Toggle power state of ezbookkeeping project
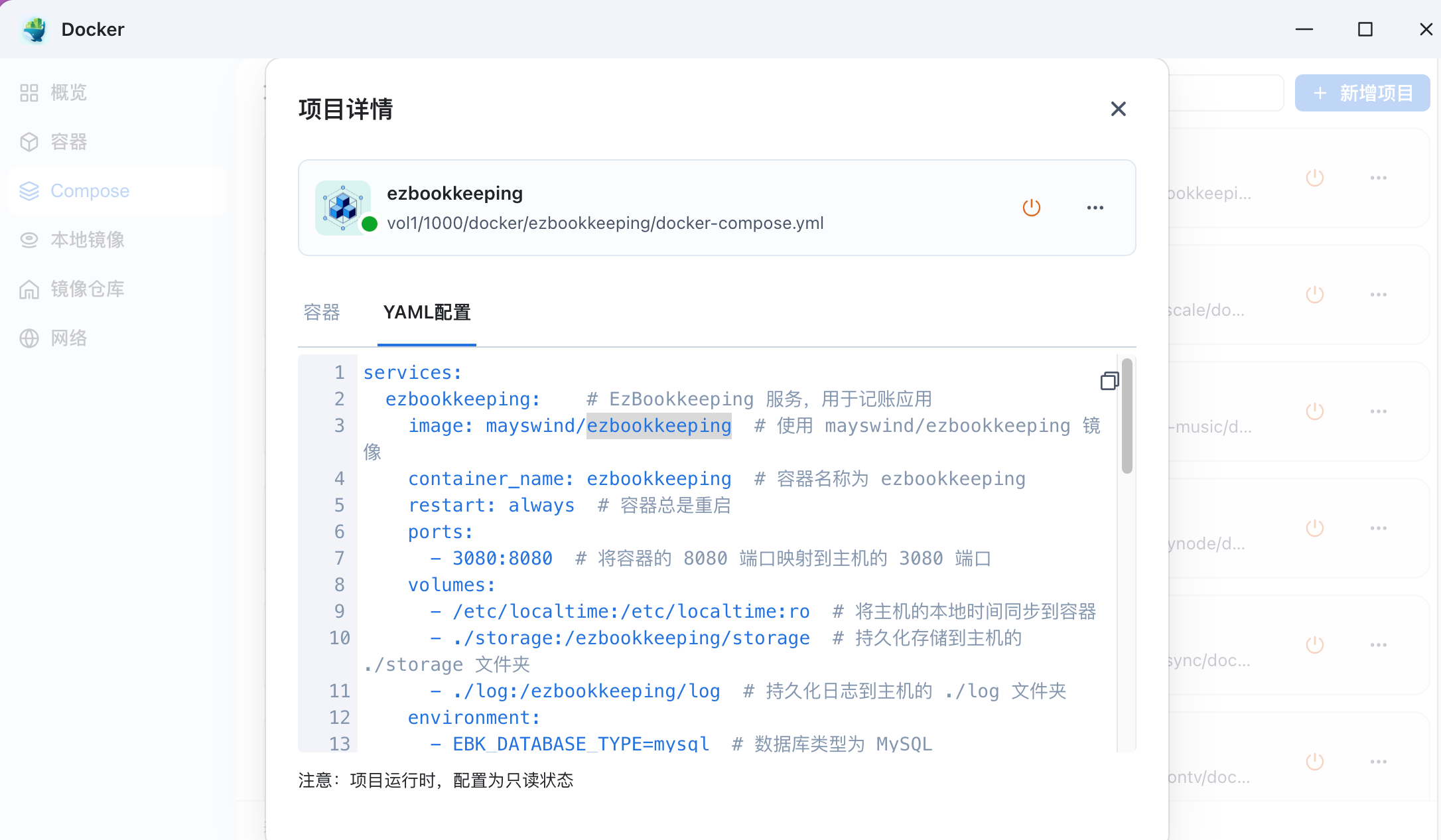Viewport: 1441px width, 840px height. [x=1031, y=207]
